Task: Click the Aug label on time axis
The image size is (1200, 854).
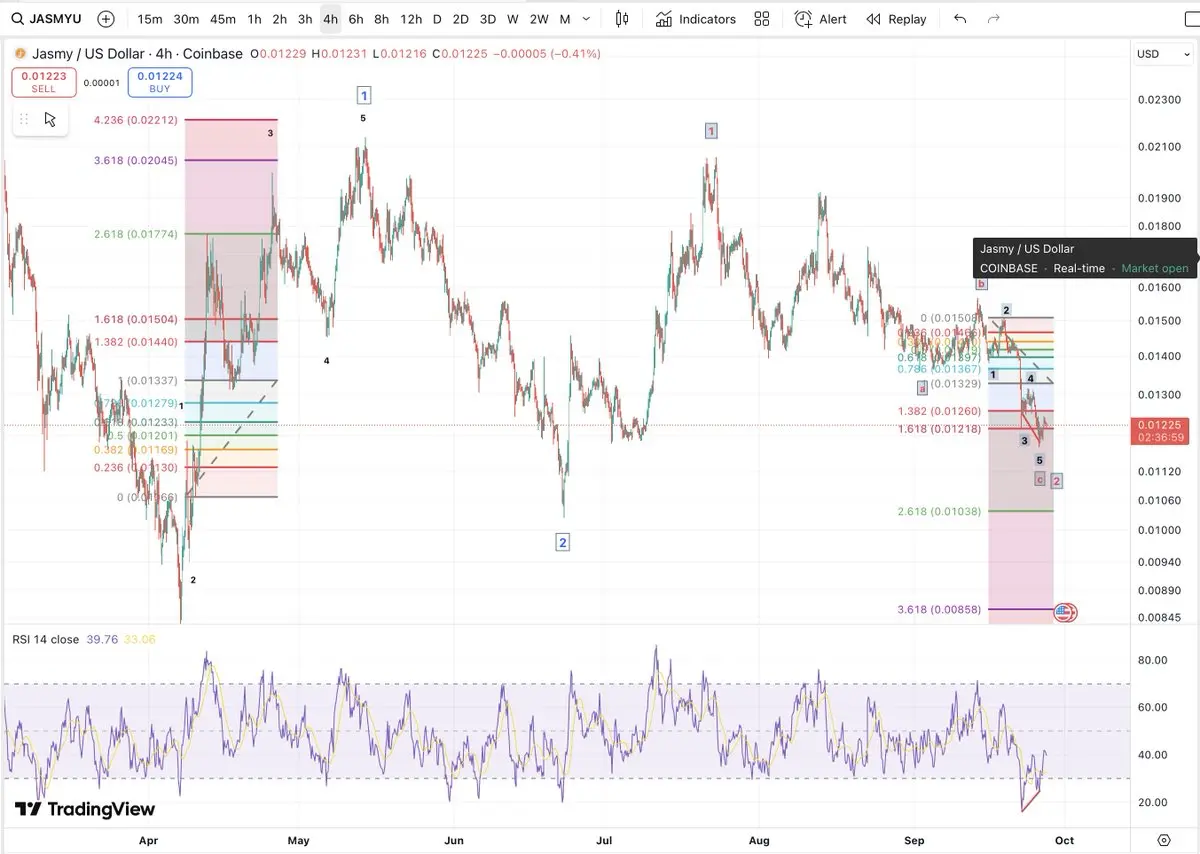Action: point(758,840)
